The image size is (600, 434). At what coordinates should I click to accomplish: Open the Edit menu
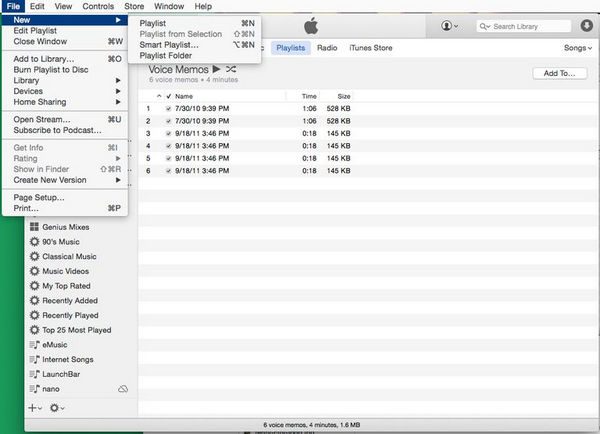[37, 6]
